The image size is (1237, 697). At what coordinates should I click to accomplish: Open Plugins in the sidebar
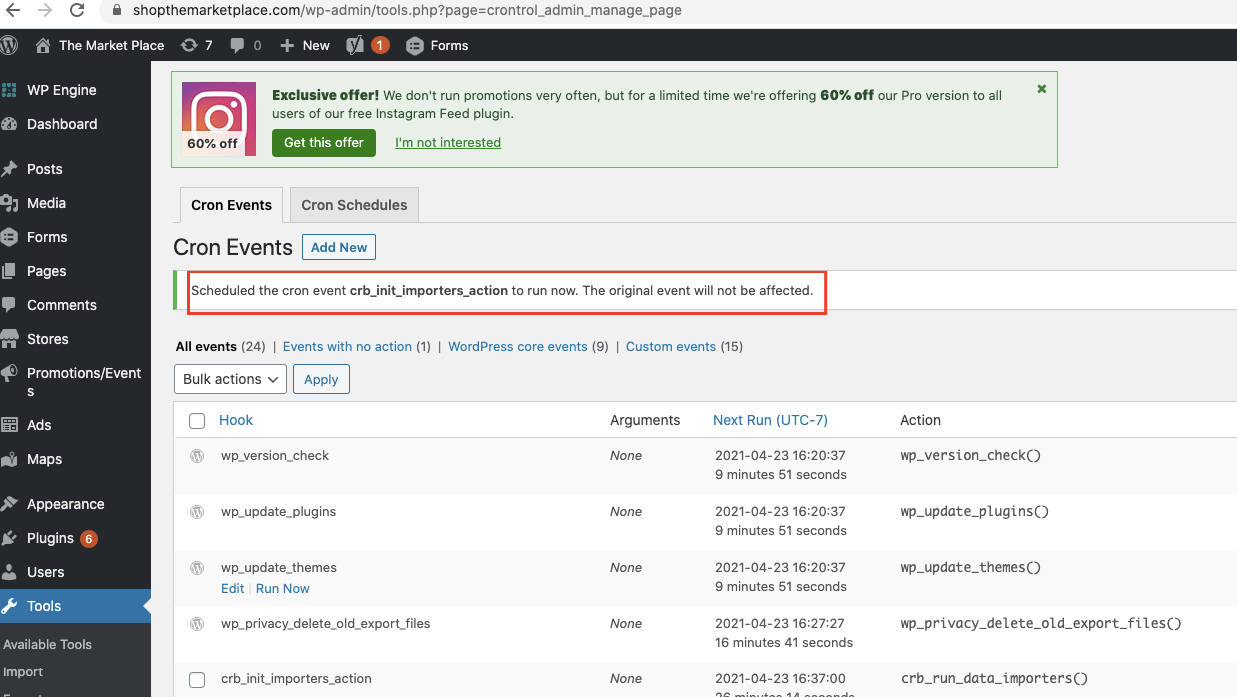coord(50,538)
